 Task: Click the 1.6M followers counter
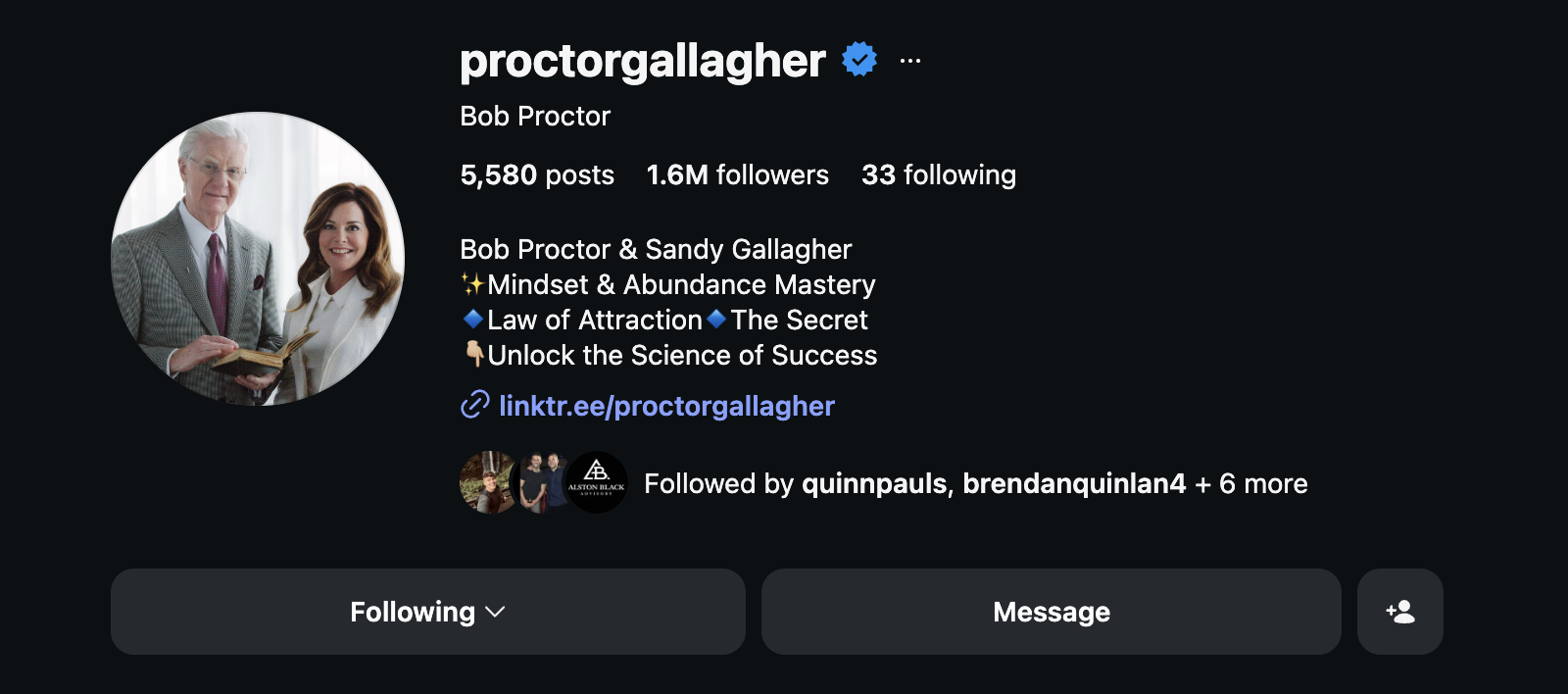click(x=737, y=175)
